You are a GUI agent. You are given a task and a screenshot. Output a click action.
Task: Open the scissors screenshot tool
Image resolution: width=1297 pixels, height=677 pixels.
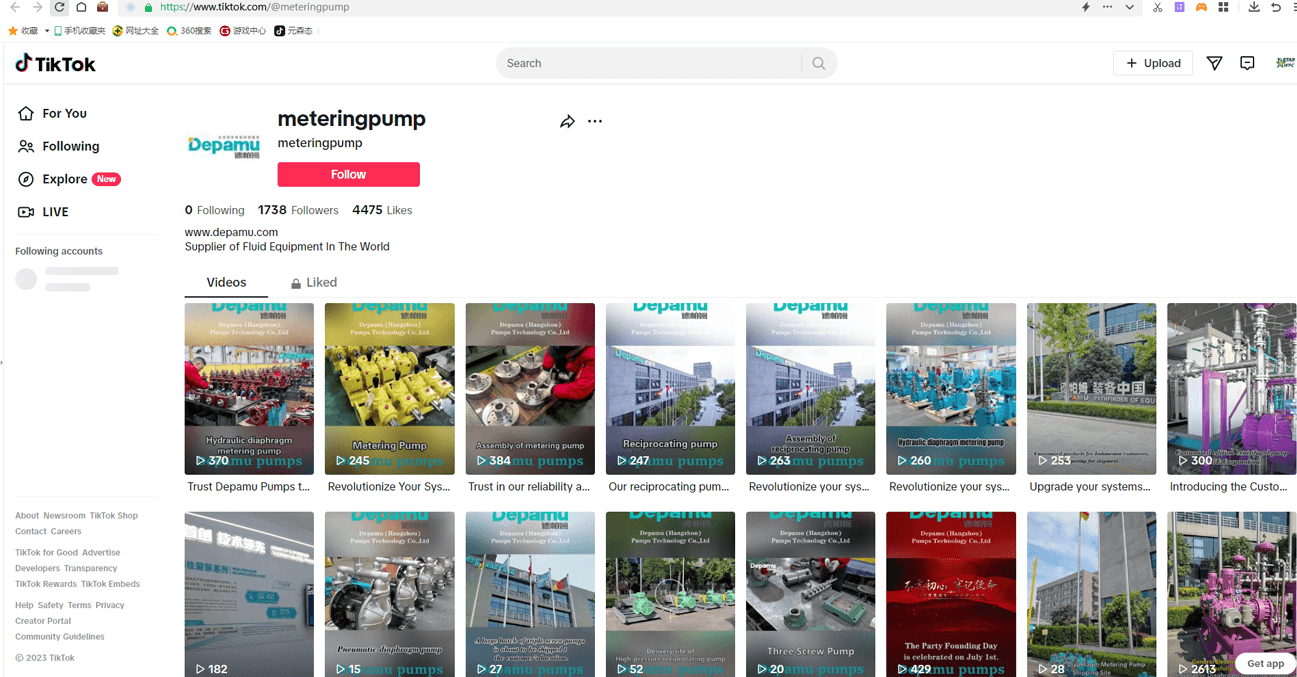tap(1157, 7)
